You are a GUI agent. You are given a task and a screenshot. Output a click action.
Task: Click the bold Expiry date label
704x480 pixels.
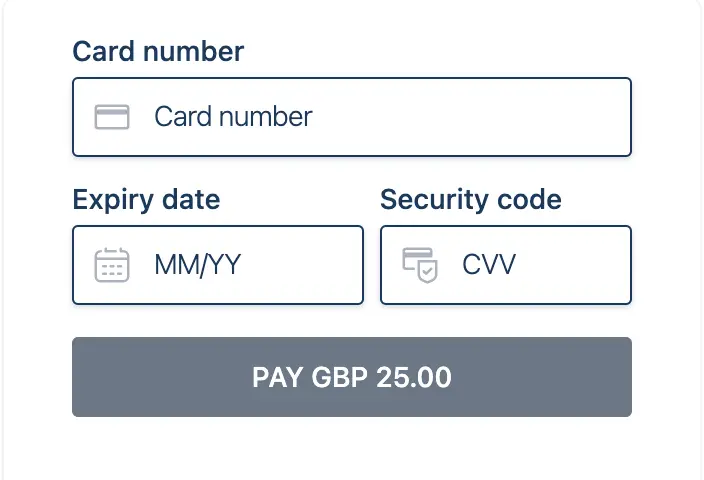(146, 200)
